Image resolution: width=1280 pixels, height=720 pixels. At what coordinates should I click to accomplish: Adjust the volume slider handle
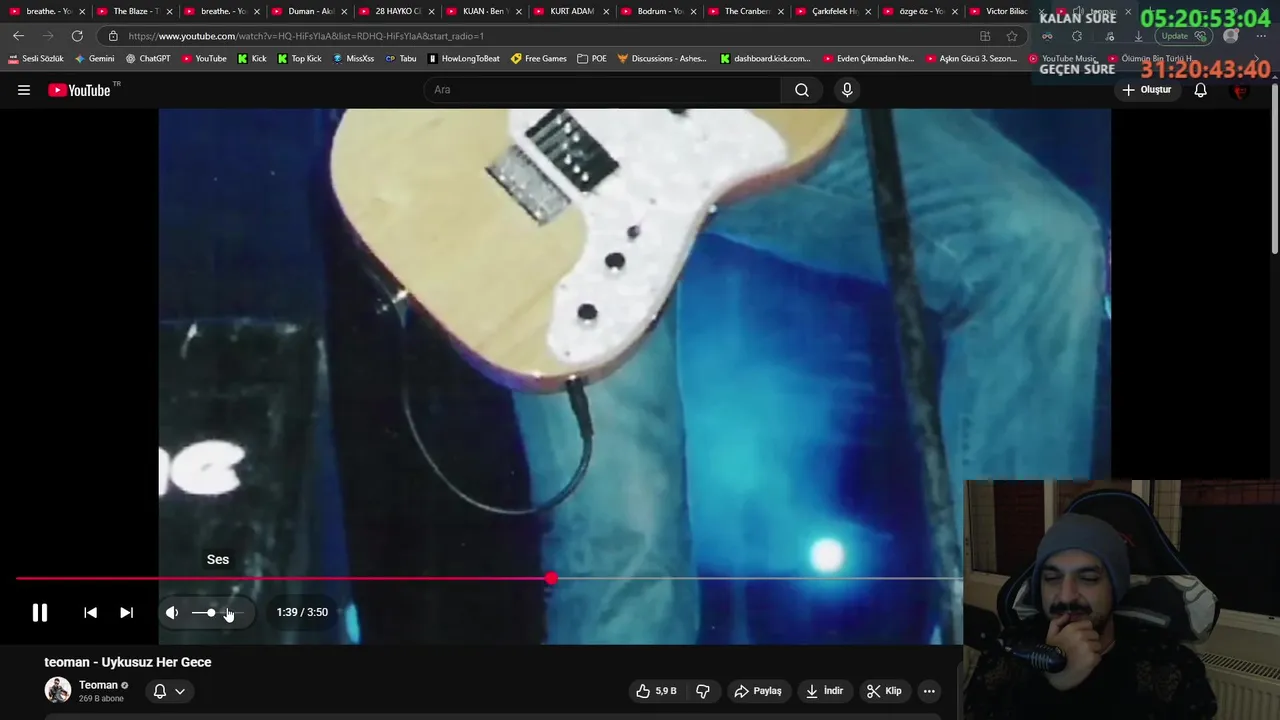click(x=211, y=612)
